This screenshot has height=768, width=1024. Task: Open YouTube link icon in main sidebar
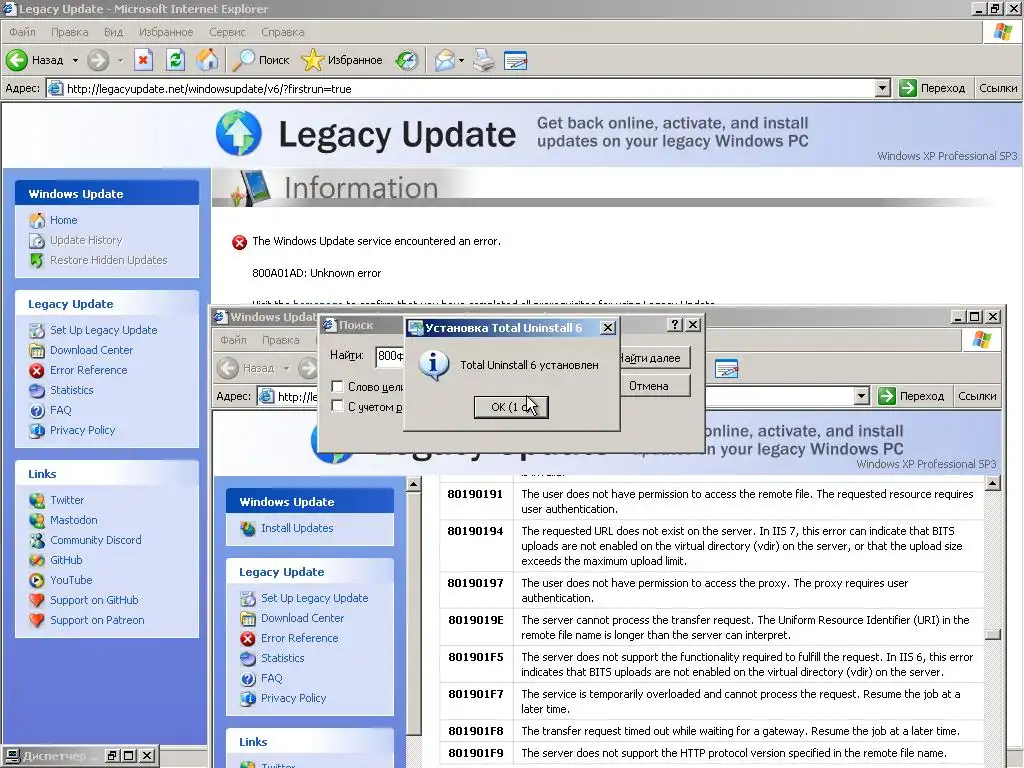pos(37,580)
